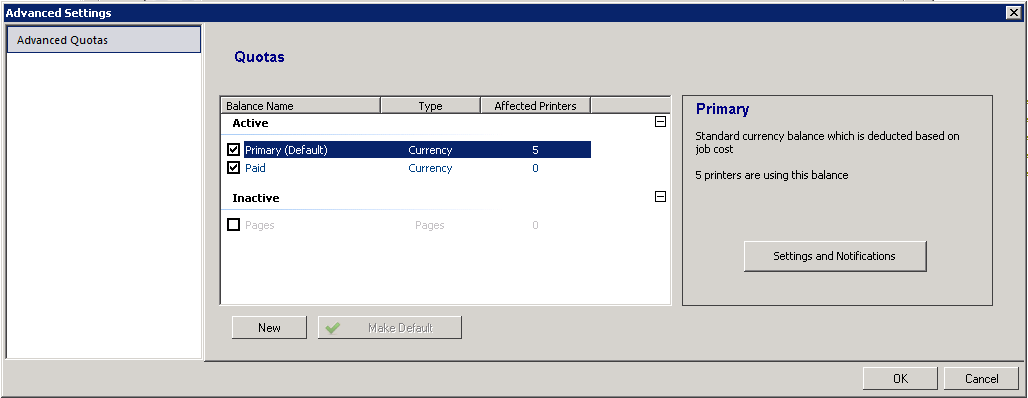Select Advanced Quotas in the left panel

104,40
